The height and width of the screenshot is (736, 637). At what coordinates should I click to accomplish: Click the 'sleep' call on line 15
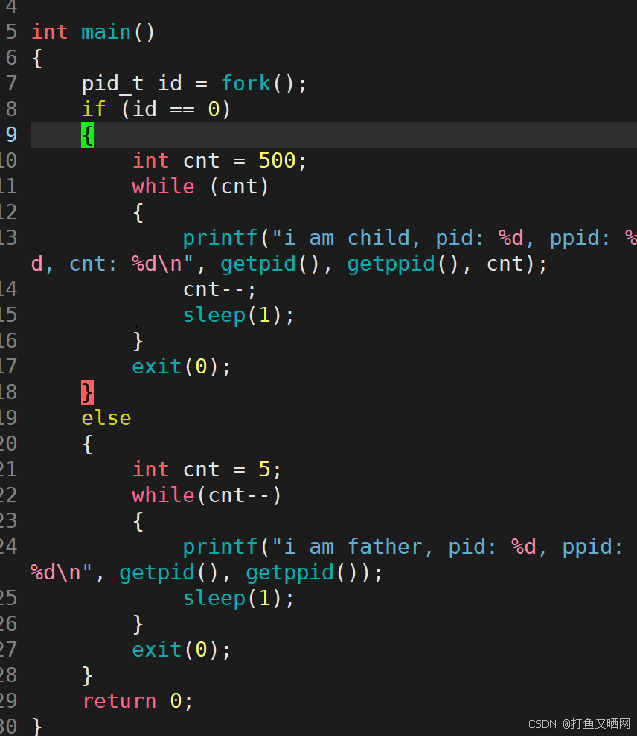(x=215, y=315)
